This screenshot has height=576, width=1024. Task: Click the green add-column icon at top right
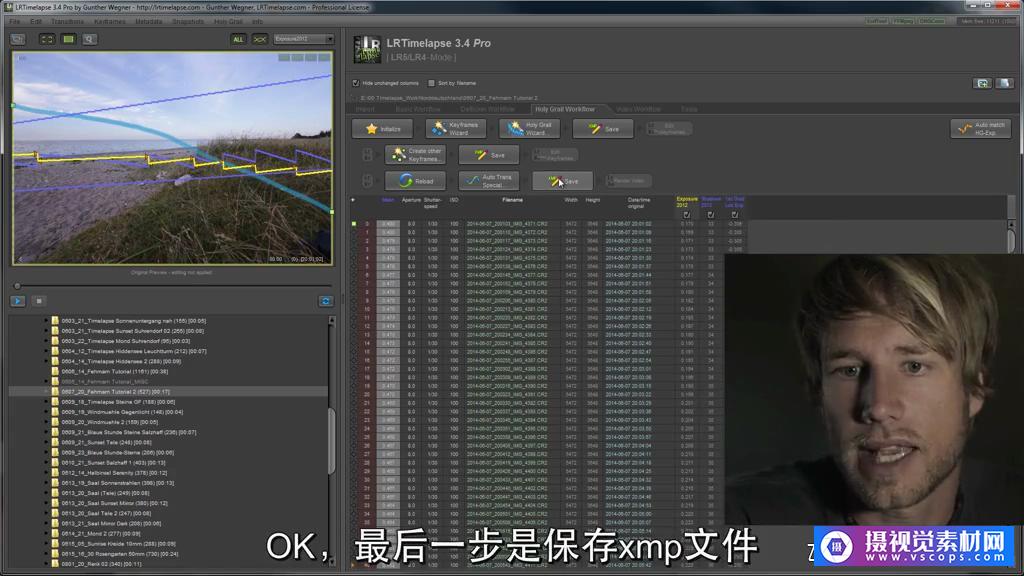pyautogui.click(x=982, y=83)
